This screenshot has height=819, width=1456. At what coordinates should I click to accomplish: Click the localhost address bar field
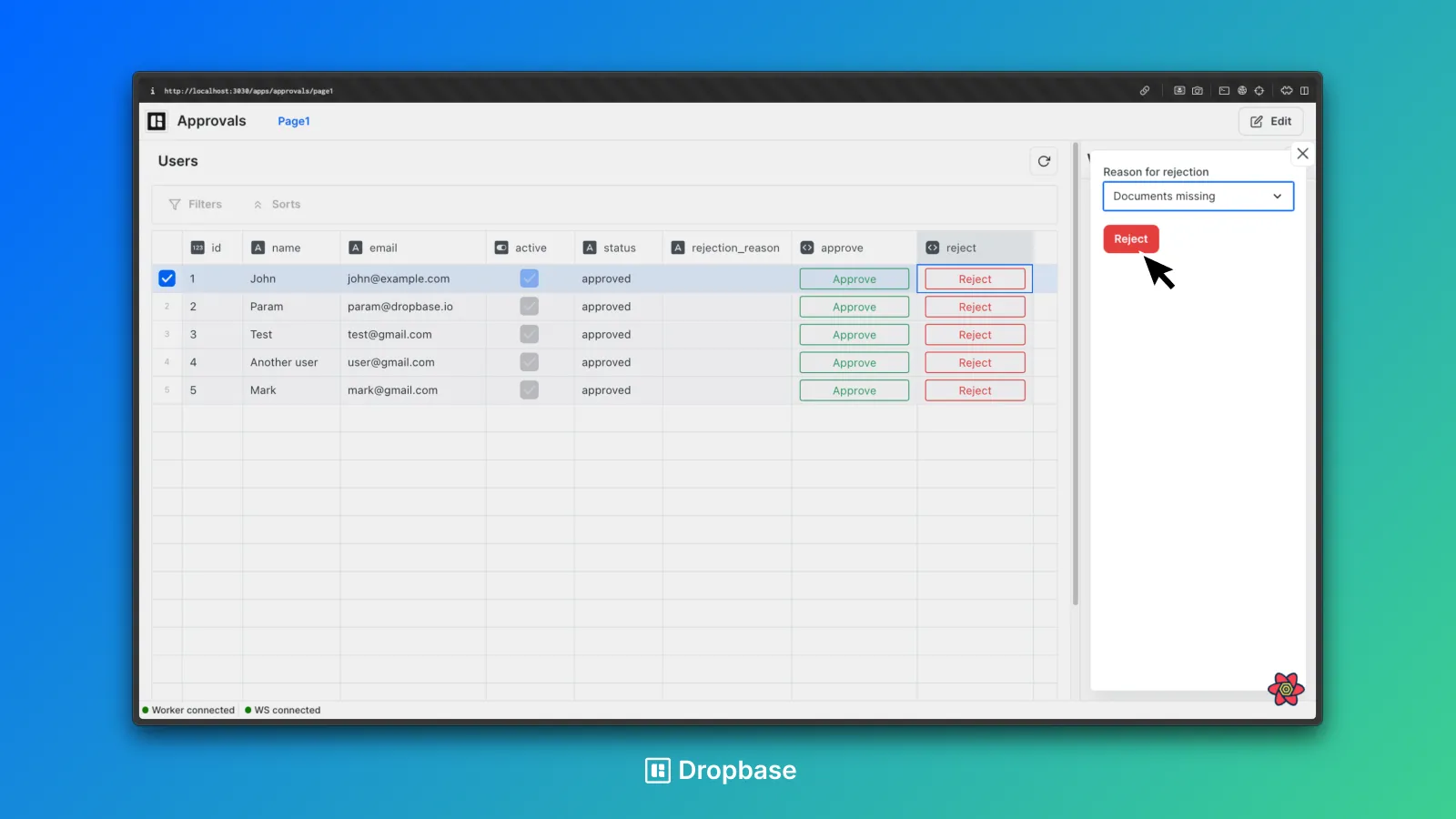click(x=248, y=91)
